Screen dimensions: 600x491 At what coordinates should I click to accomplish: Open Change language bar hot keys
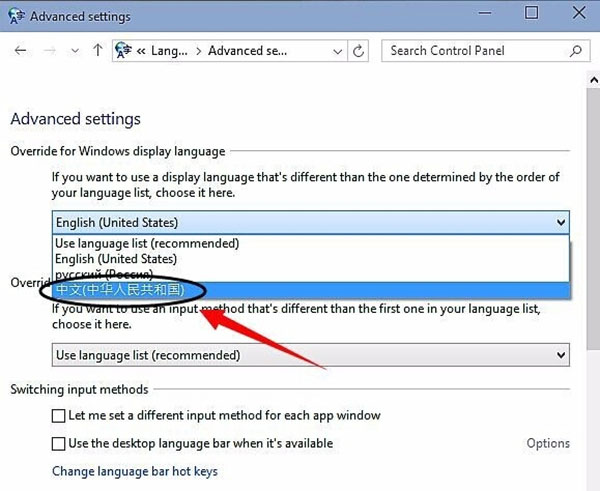tap(135, 471)
